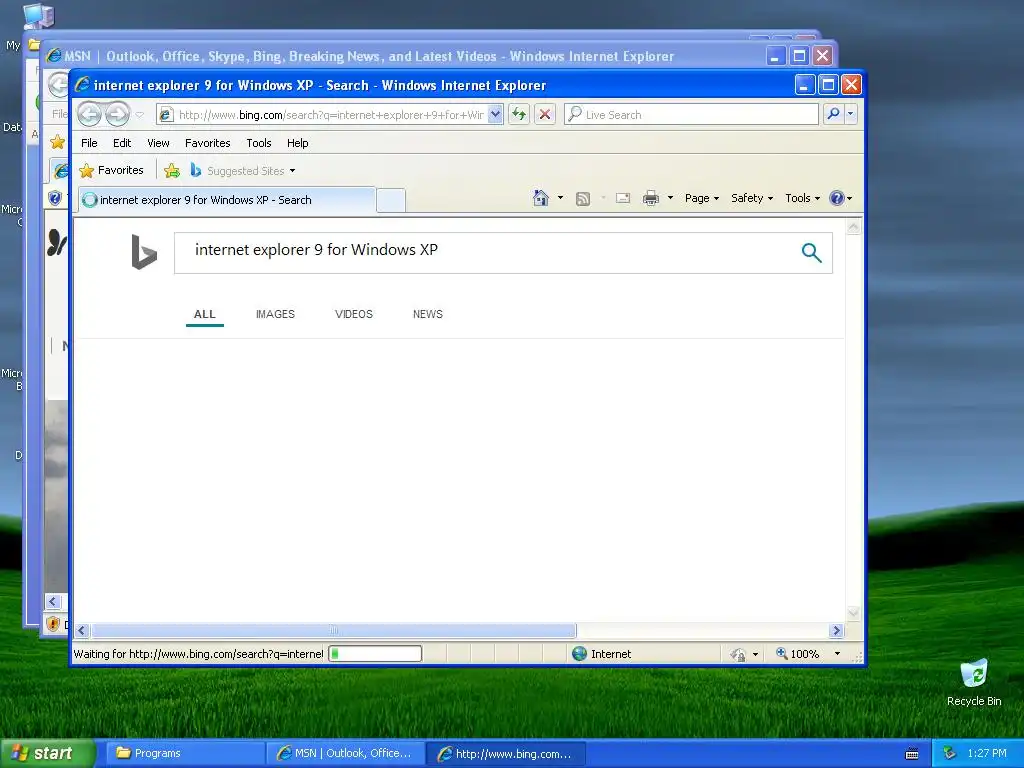Click the horizontal scrollbar left arrow
Image resolution: width=1024 pixels, height=768 pixels.
coord(82,630)
